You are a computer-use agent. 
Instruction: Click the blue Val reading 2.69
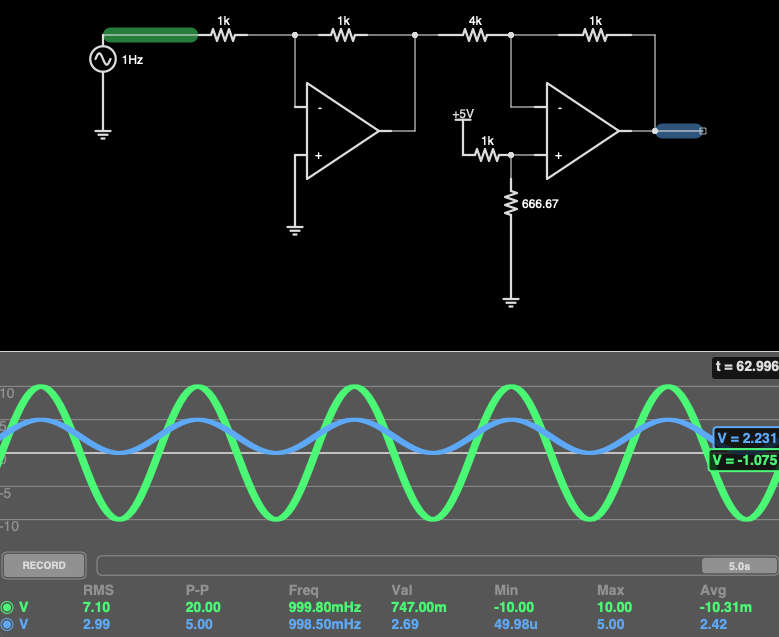tap(405, 624)
